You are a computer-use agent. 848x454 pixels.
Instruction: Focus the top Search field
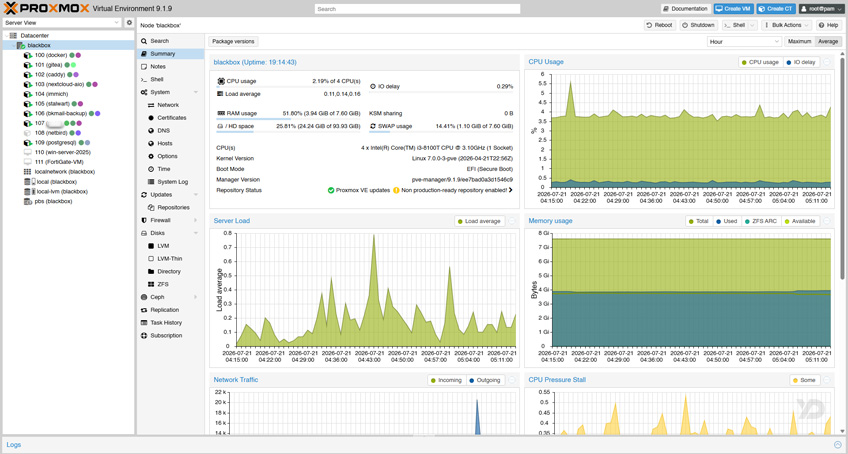point(418,9)
